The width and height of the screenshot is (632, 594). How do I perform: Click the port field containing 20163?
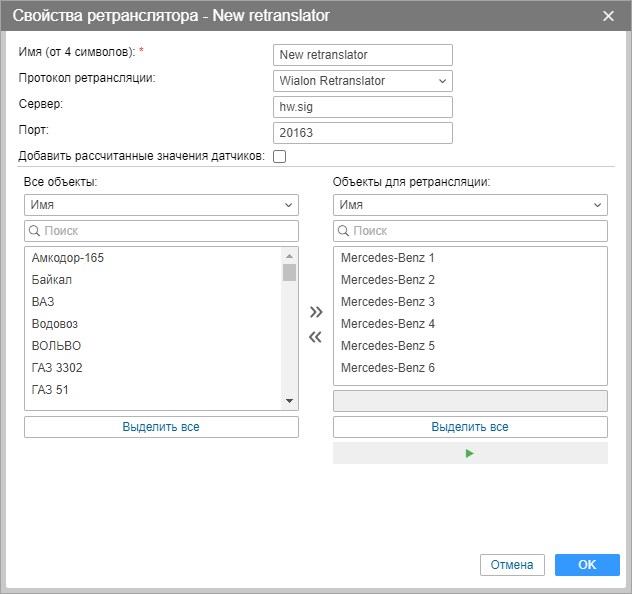pos(362,133)
